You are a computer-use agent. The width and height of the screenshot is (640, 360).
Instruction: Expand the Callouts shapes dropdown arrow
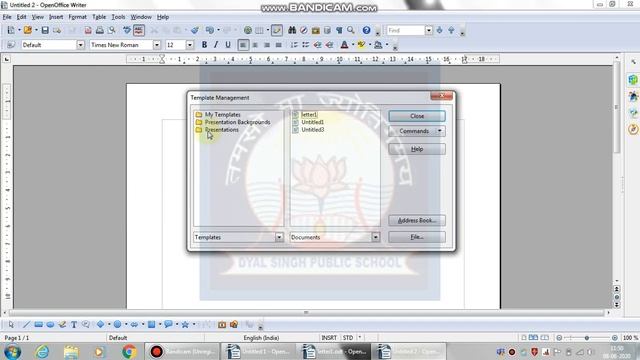(x=177, y=324)
